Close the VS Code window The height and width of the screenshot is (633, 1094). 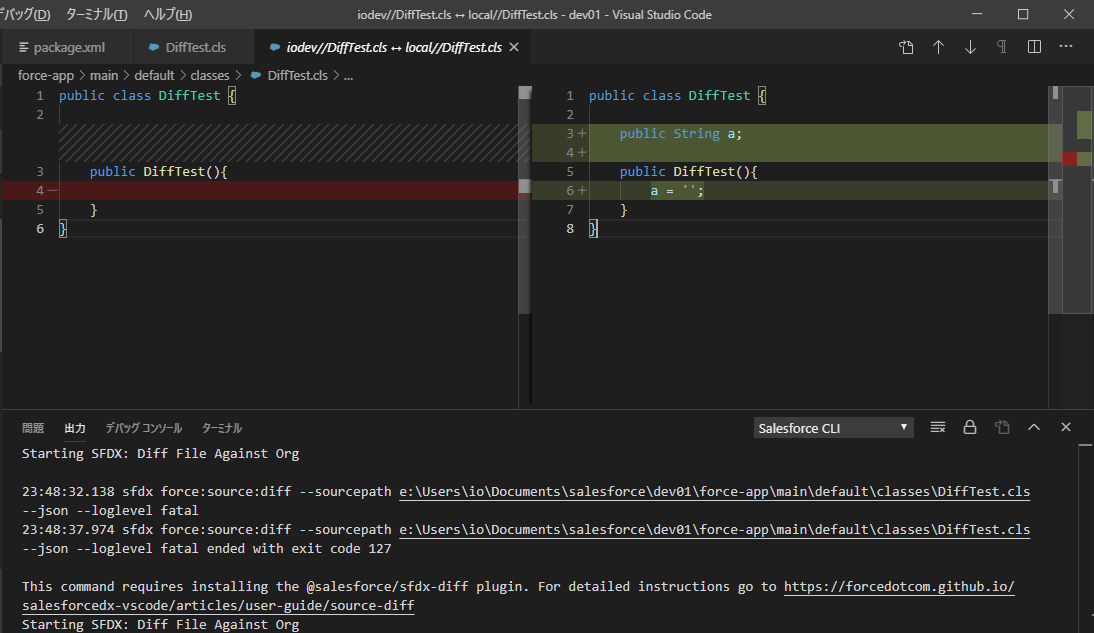1069,14
